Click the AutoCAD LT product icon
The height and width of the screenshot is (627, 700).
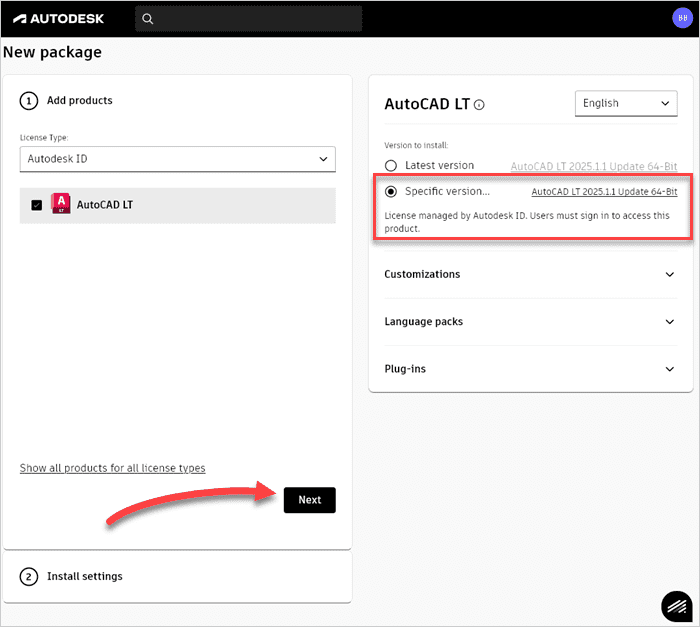coord(61,203)
